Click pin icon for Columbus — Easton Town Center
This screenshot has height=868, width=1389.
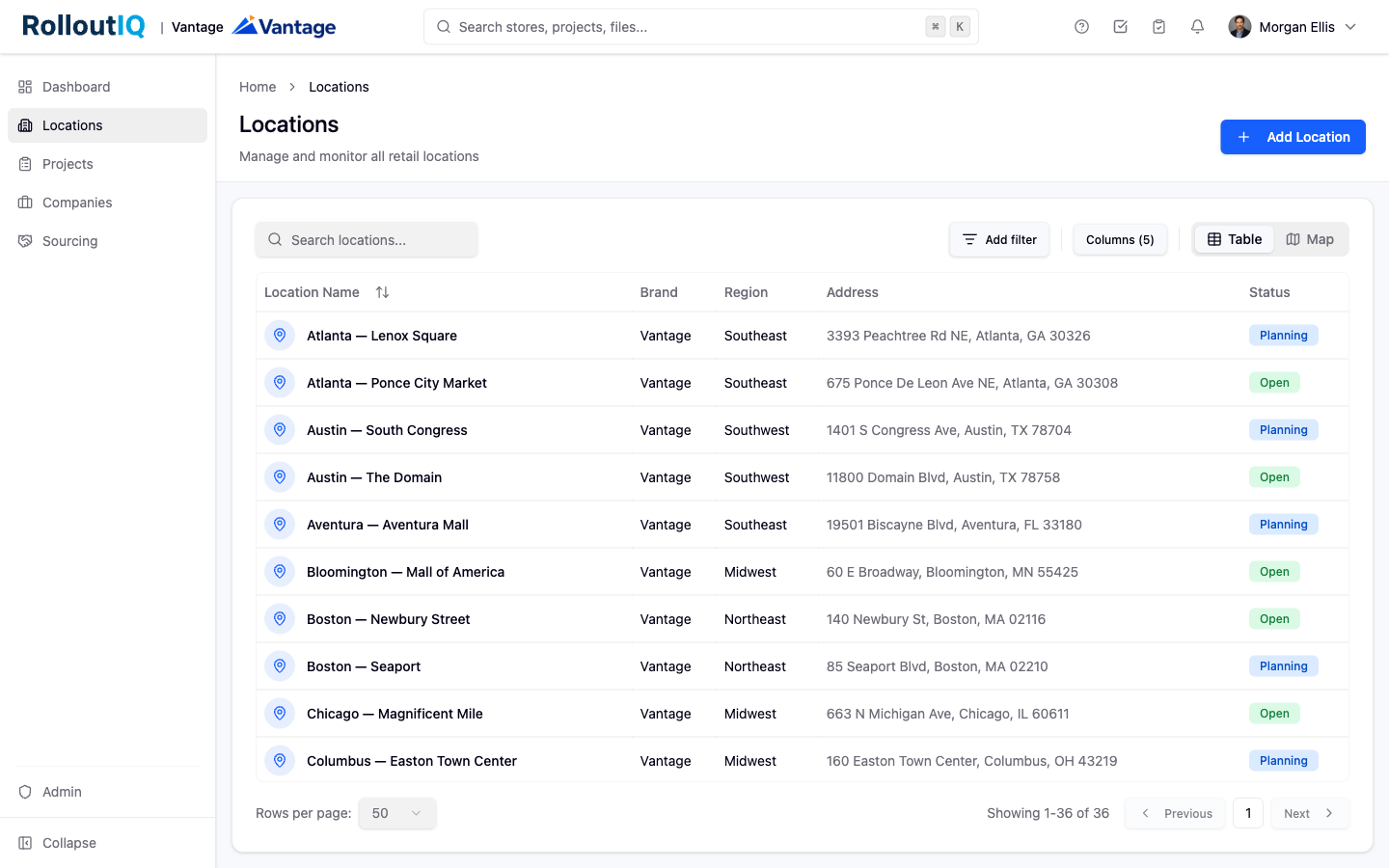pyautogui.click(x=280, y=761)
